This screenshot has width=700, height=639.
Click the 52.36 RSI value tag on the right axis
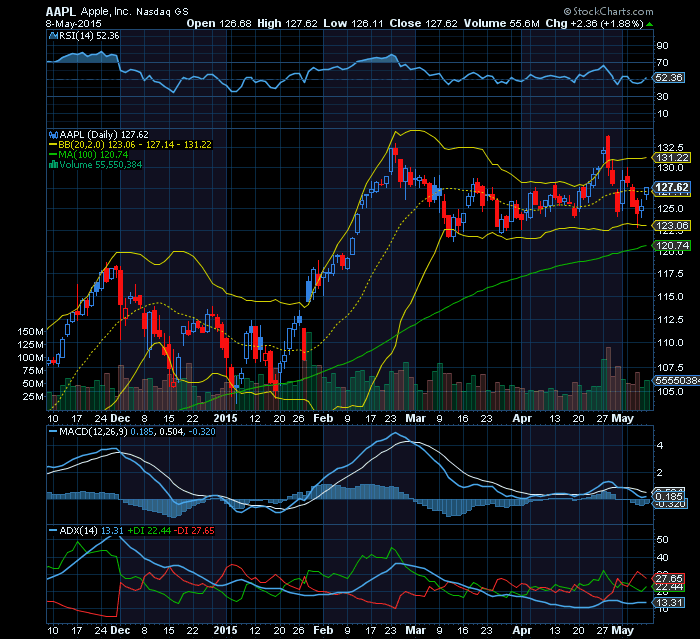point(669,78)
